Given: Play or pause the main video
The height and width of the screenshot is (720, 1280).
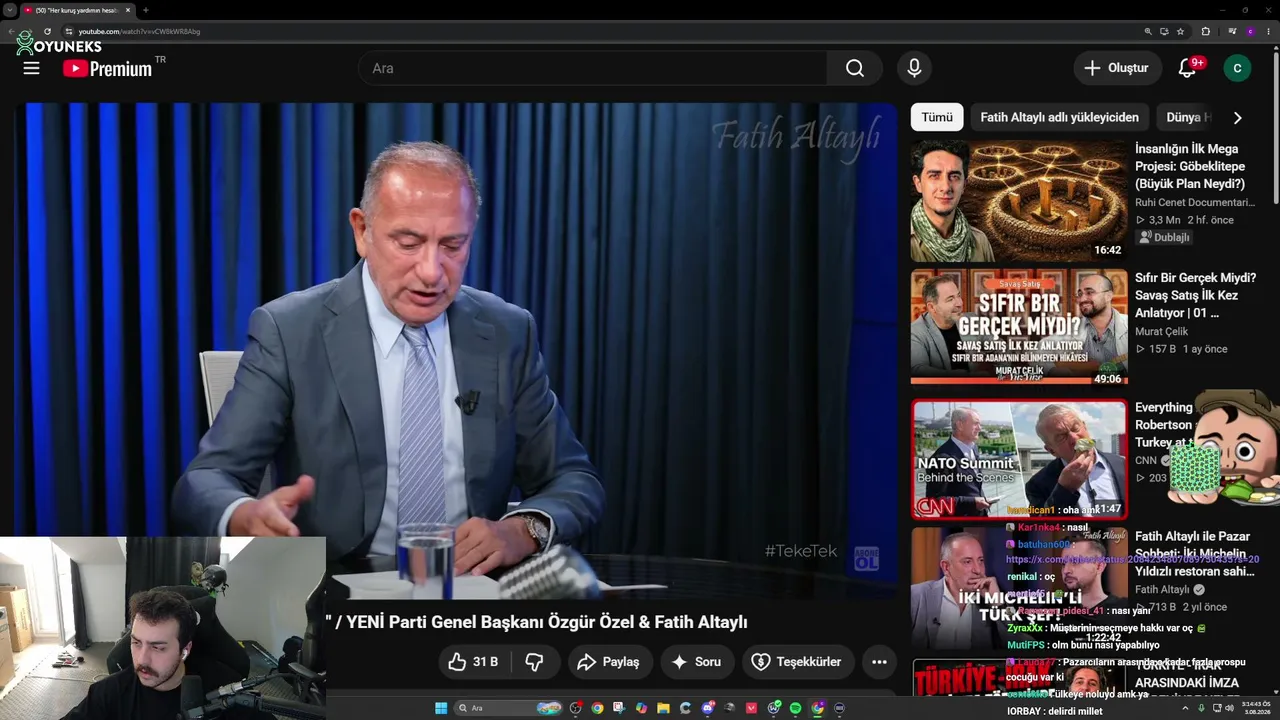Looking at the screenshot, I should click(x=456, y=350).
